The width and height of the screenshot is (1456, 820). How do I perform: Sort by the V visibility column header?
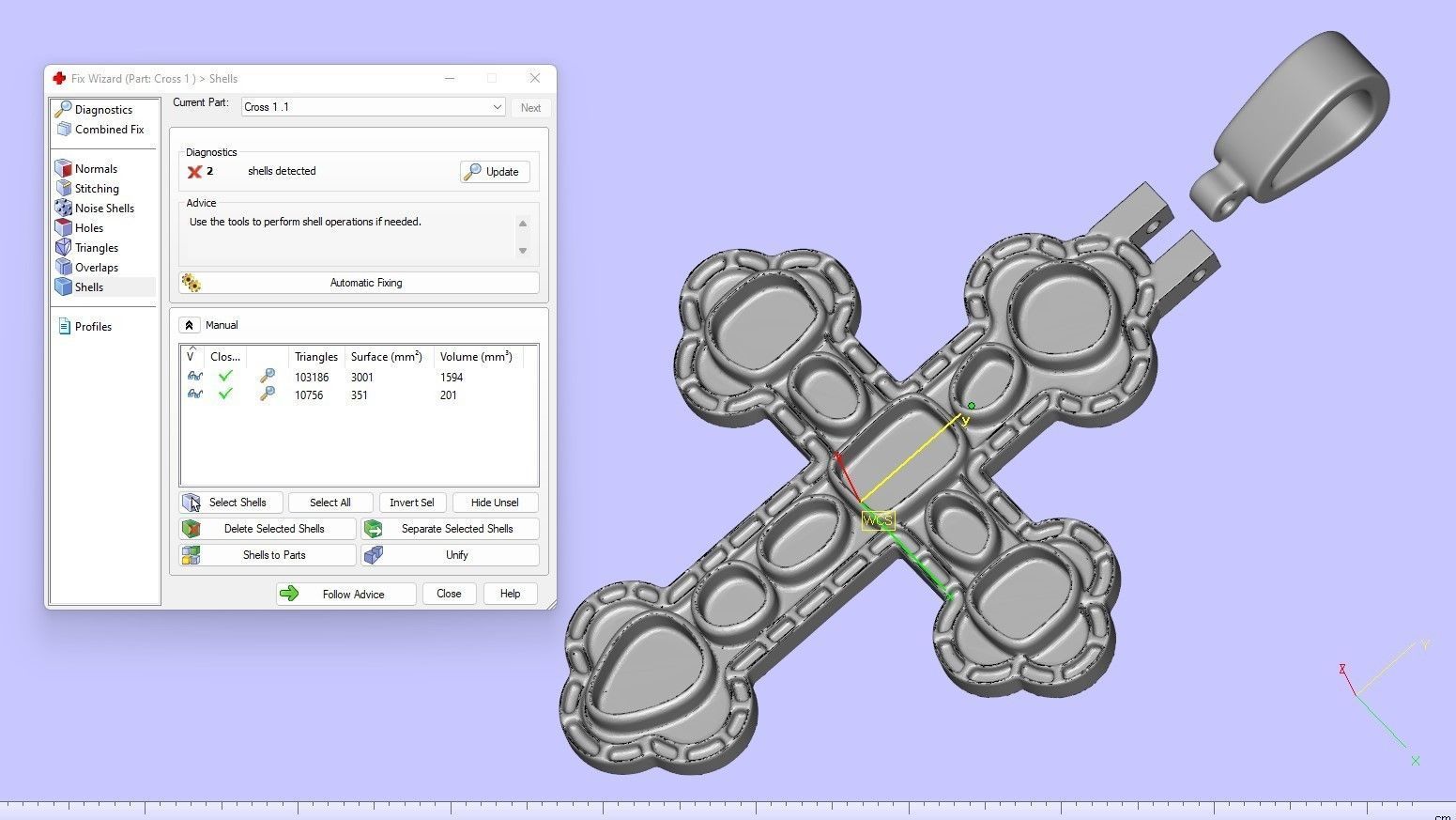point(191,357)
